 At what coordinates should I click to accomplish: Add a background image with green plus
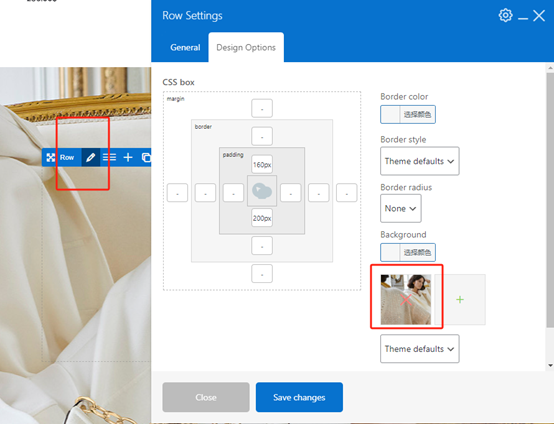tap(460, 300)
